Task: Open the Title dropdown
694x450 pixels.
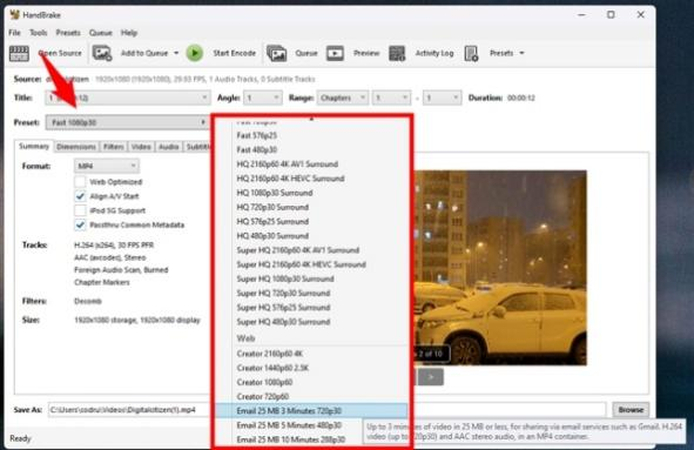Action: click(127, 98)
